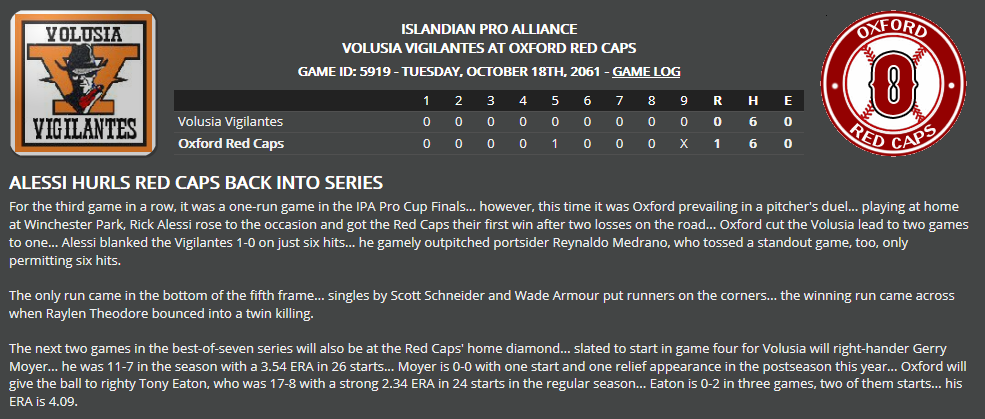Click Volusia Vigilantes at Oxford Red Caps heading
The image size is (985, 419).
coord(489,48)
